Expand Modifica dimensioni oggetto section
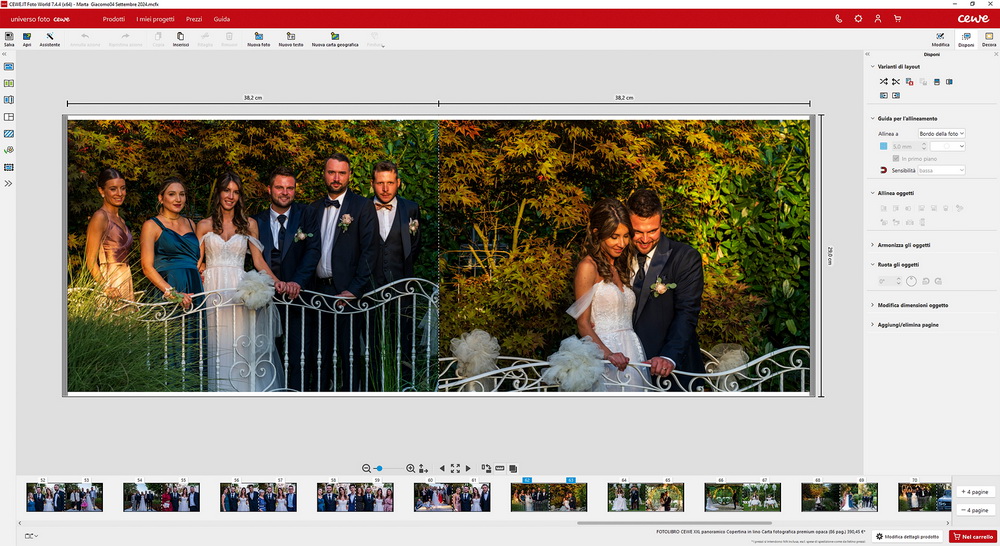This screenshot has width=1000, height=546. tap(872, 305)
